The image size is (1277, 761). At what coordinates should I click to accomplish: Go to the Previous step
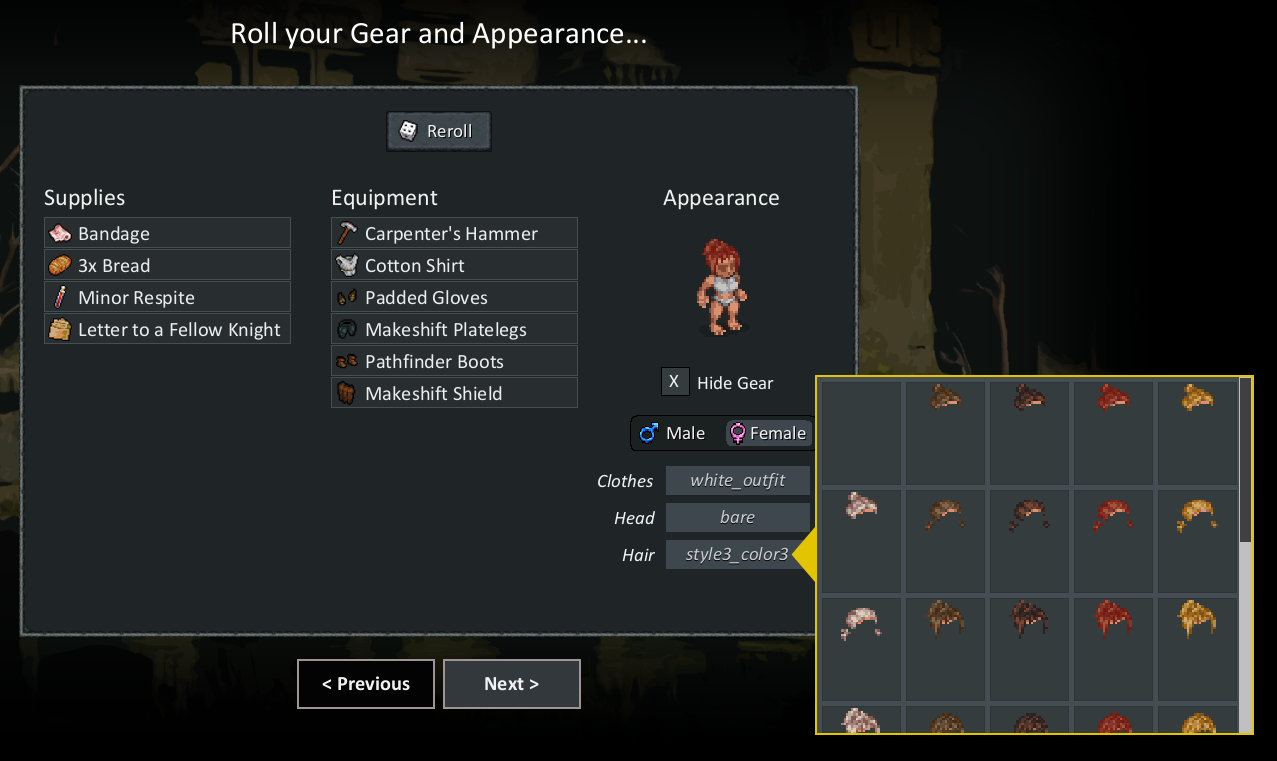point(366,684)
